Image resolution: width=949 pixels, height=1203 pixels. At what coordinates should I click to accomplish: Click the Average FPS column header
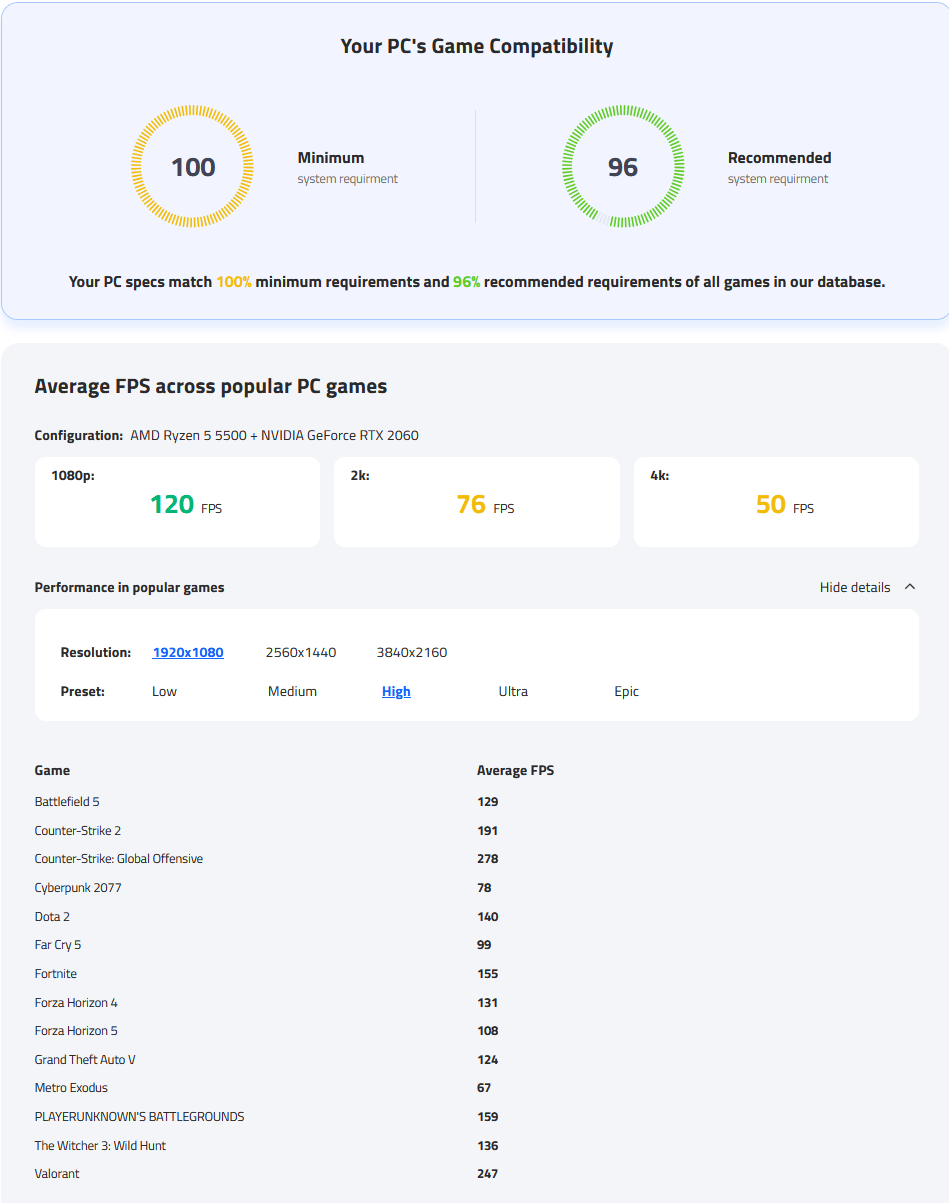coord(515,771)
